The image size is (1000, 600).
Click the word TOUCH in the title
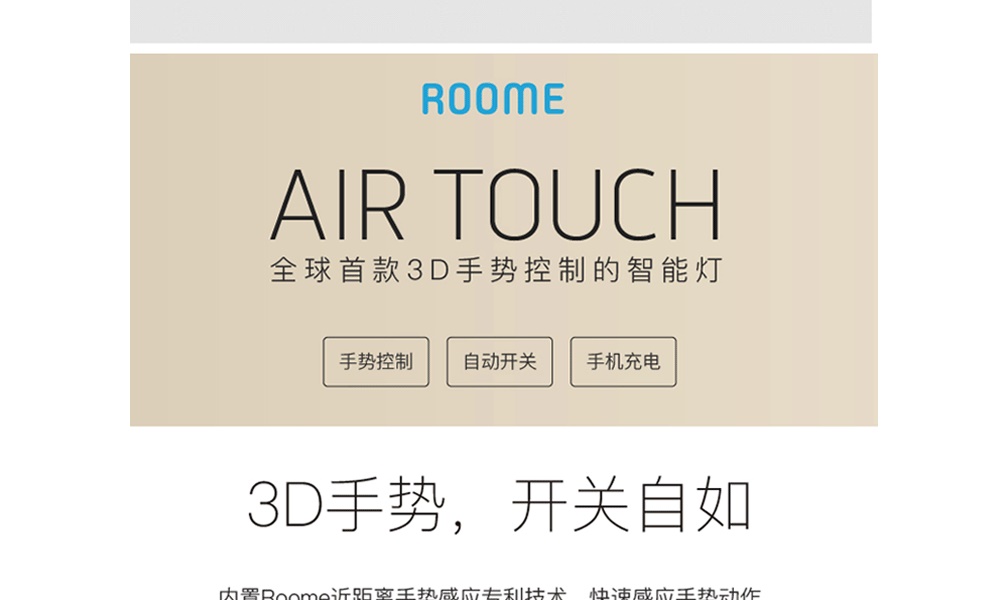click(x=577, y=204)
